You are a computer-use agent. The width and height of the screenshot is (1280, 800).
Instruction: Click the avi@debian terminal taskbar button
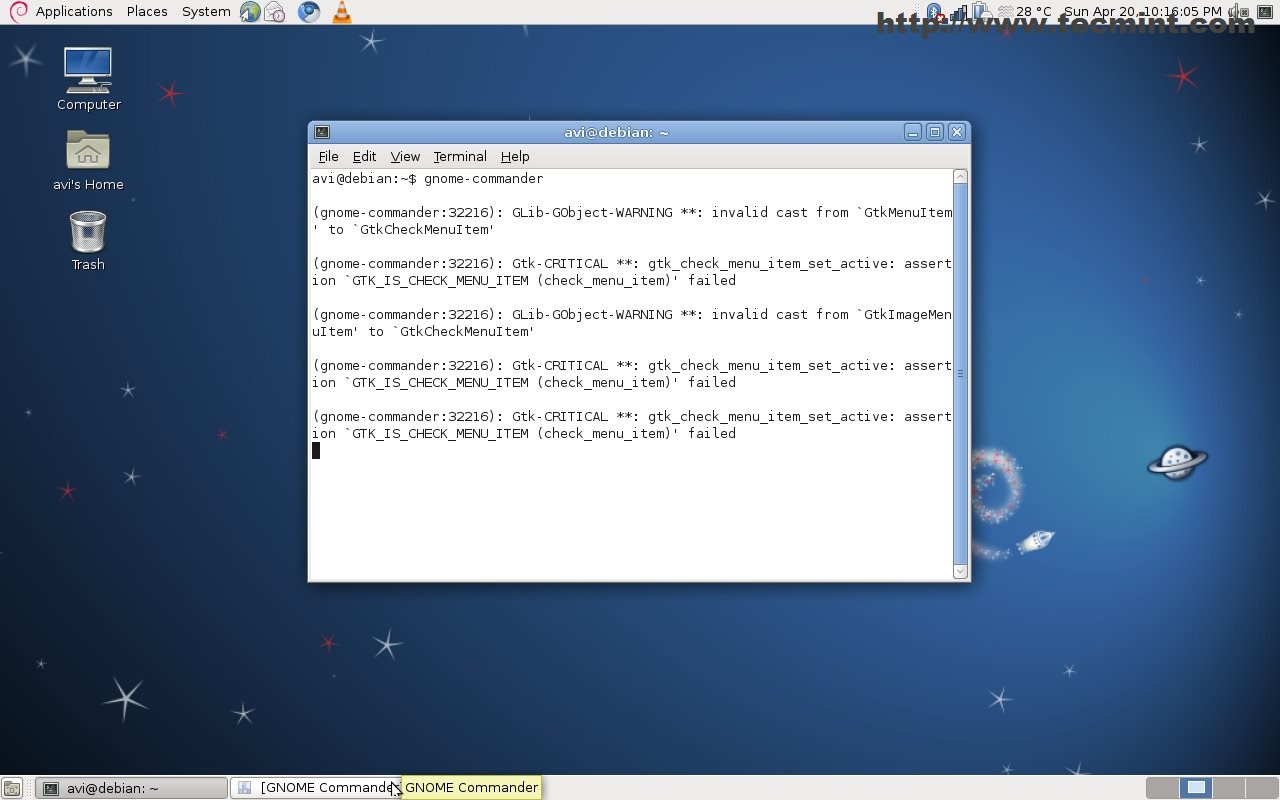(x=130, y=788)
